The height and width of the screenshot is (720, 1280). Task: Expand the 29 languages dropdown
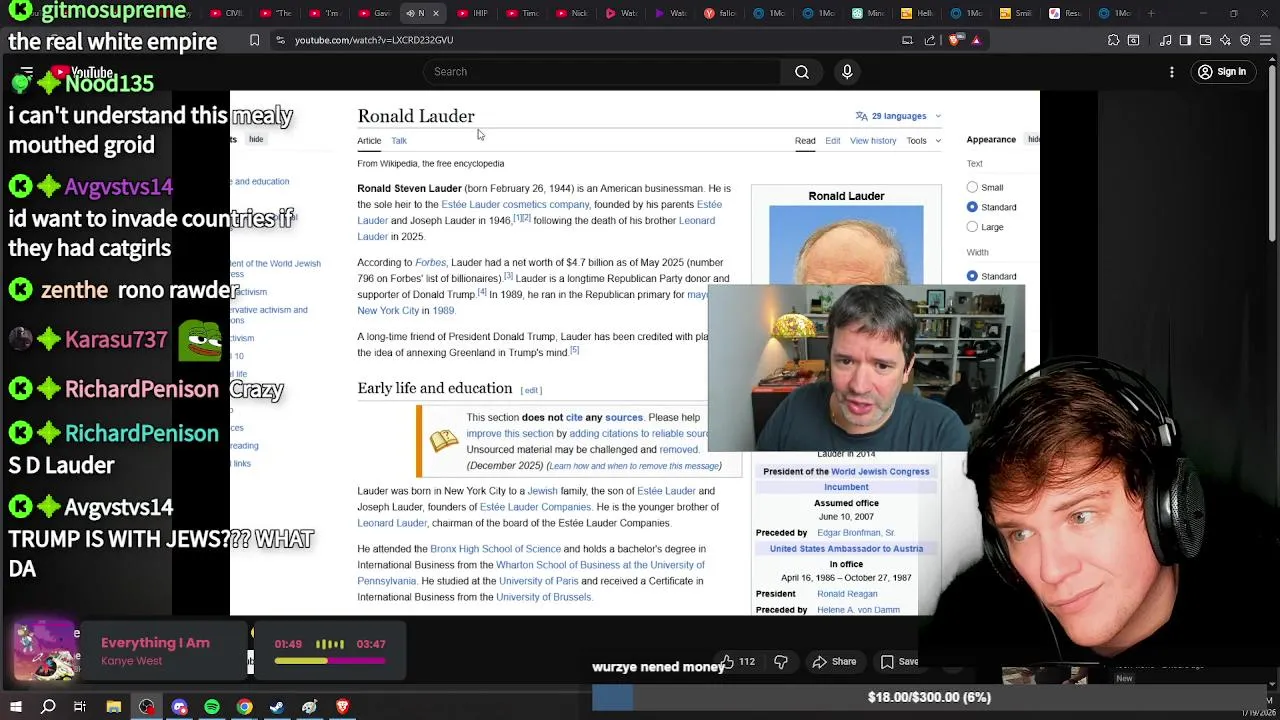[x=898, y=116]
